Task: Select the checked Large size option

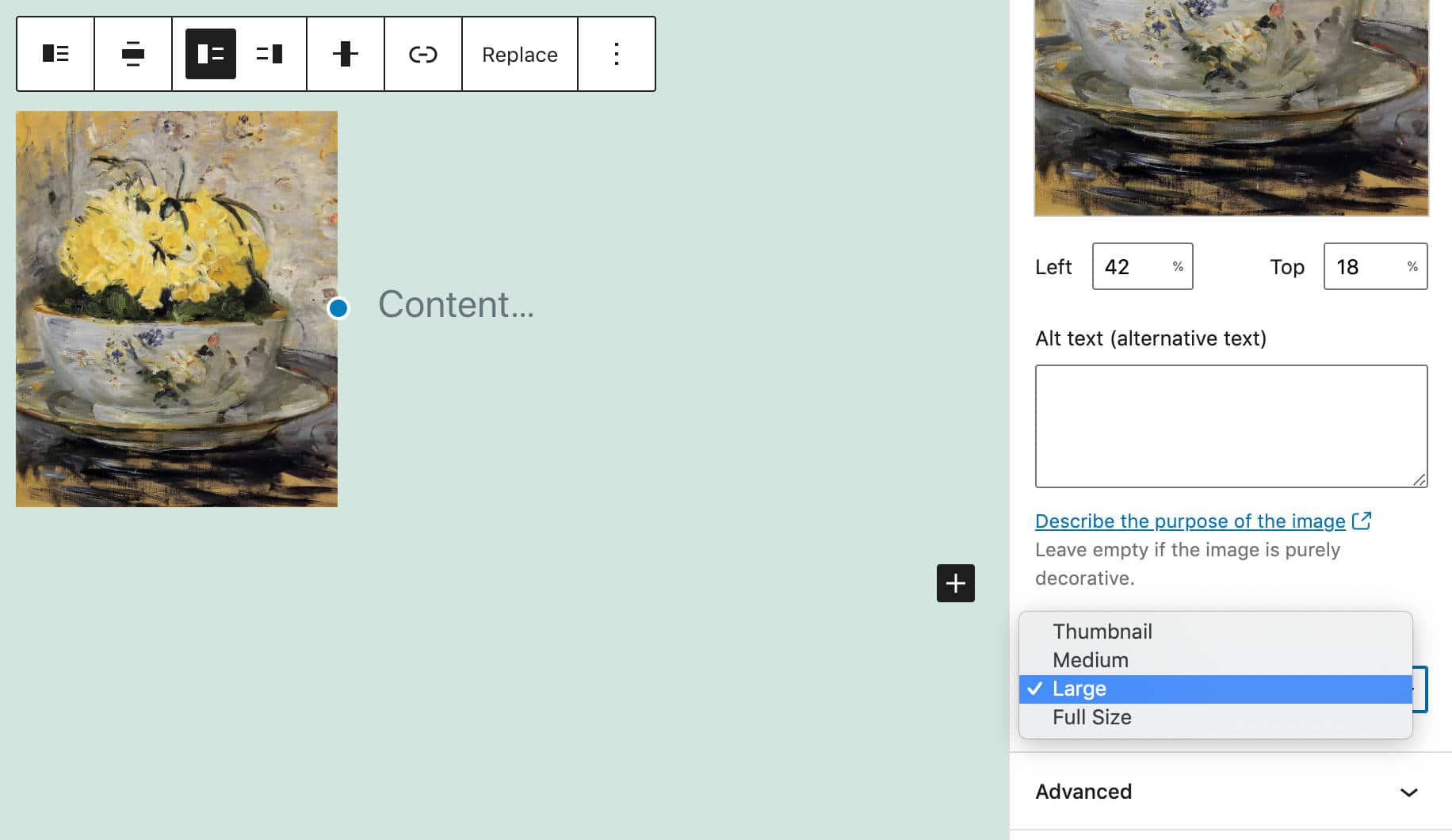Action: (1079, 689)
